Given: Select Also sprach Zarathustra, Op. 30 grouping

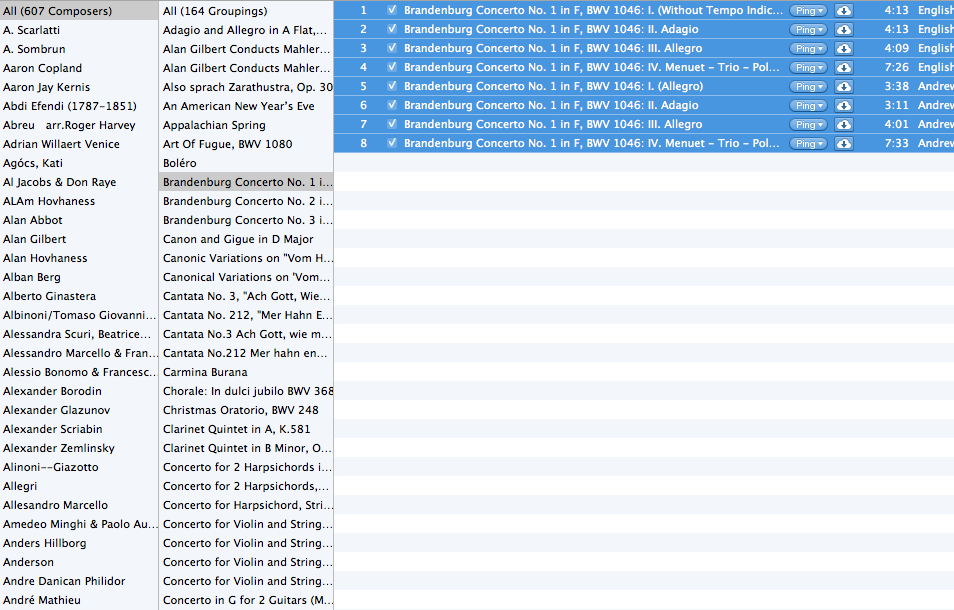Looking at the screenshot, I should tap(246, 87).
